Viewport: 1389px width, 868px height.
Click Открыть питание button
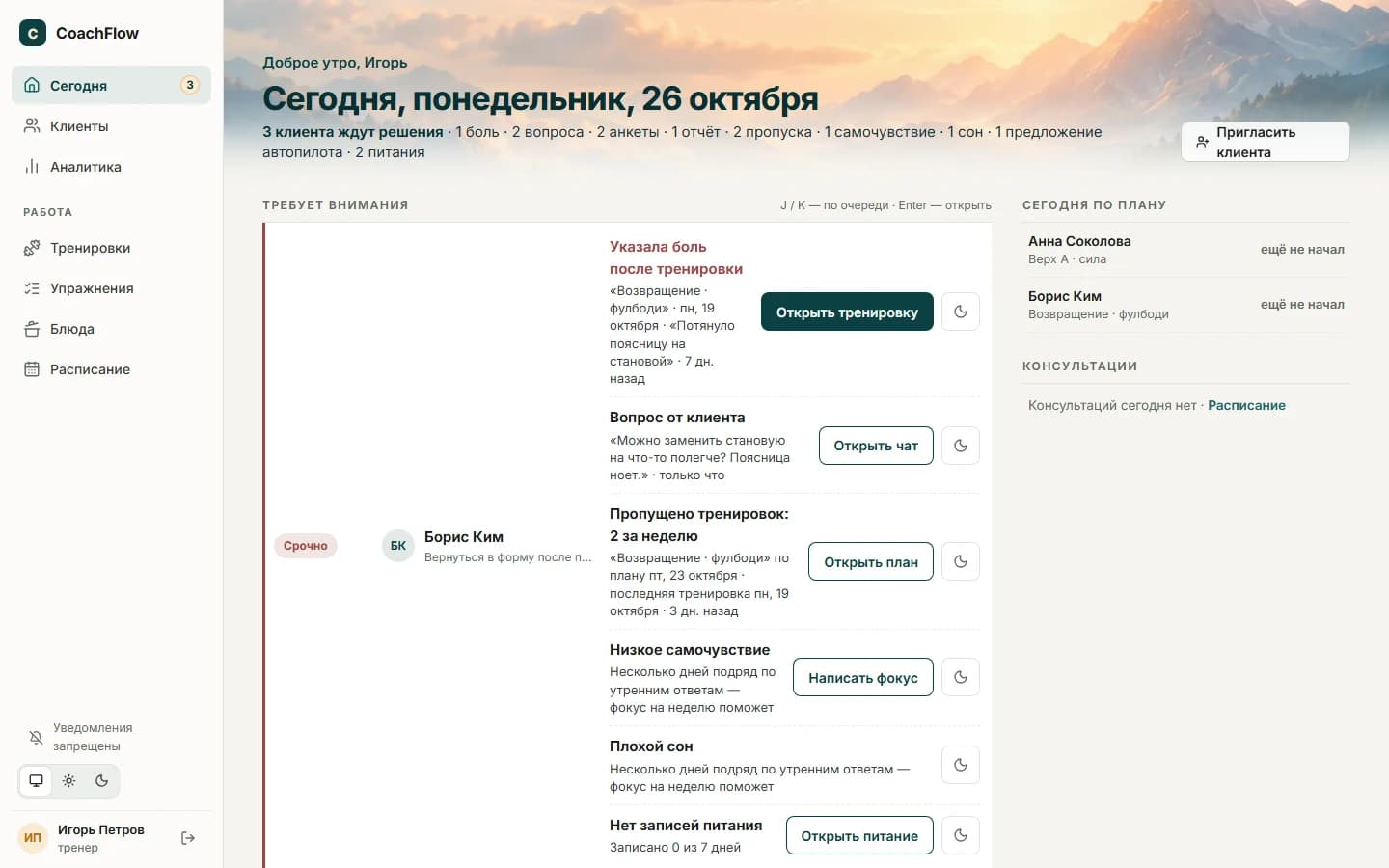coord(859,835)
